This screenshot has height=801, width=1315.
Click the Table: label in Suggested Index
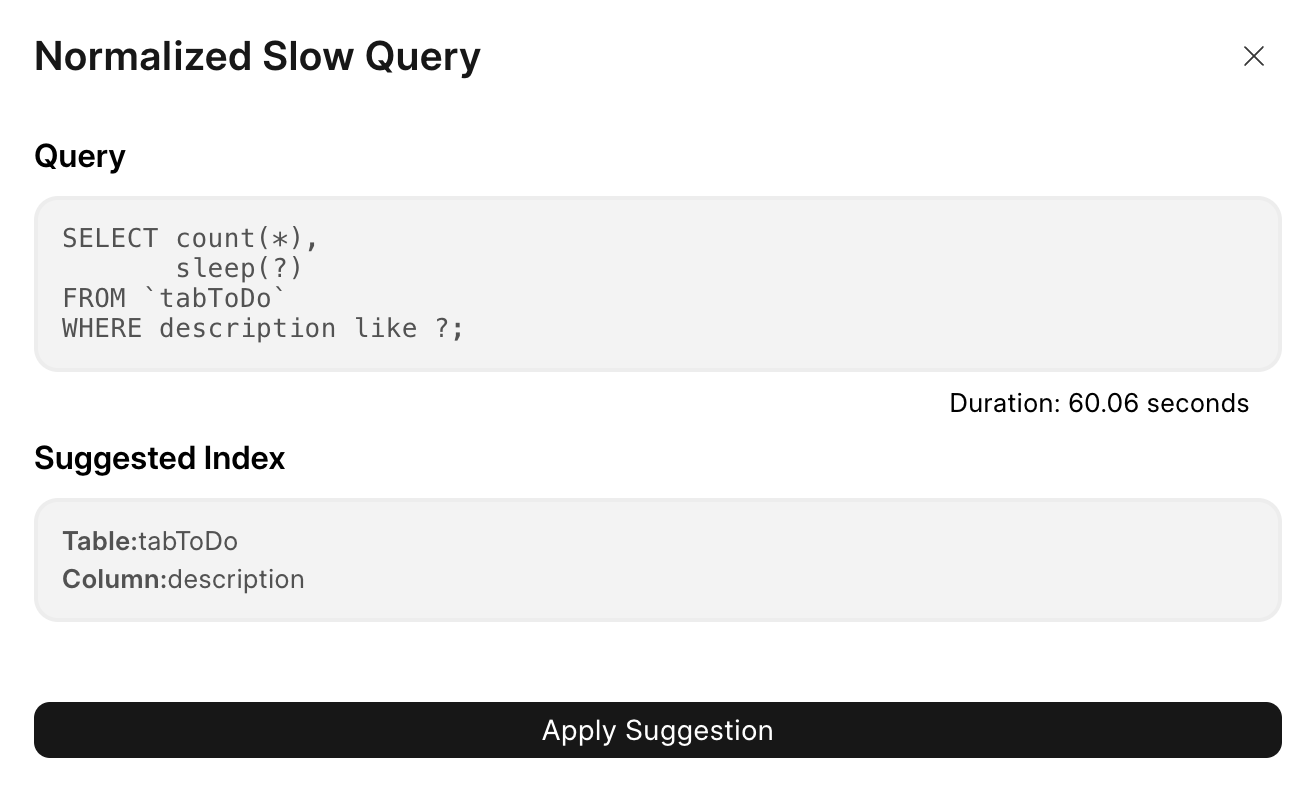tap(99, 541)
